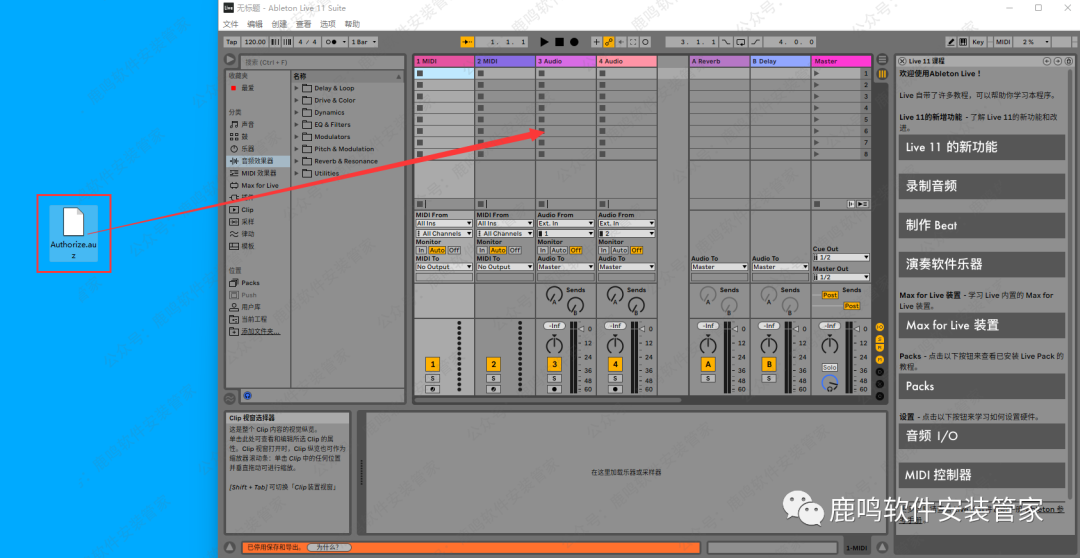
Task: Click the Tap tempo button
Action: pos(231,42)
